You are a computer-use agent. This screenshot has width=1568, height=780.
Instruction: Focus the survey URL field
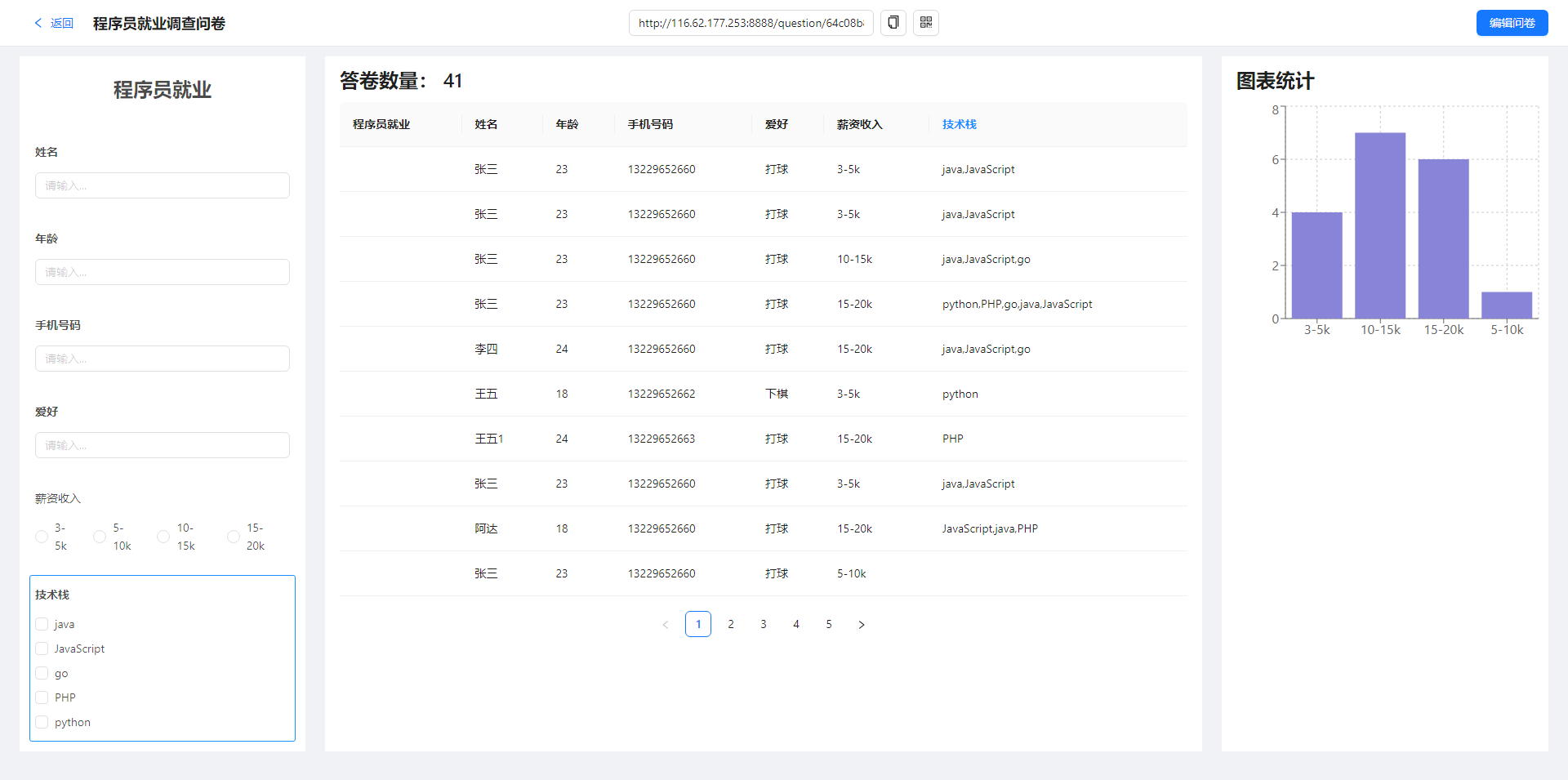751,23
